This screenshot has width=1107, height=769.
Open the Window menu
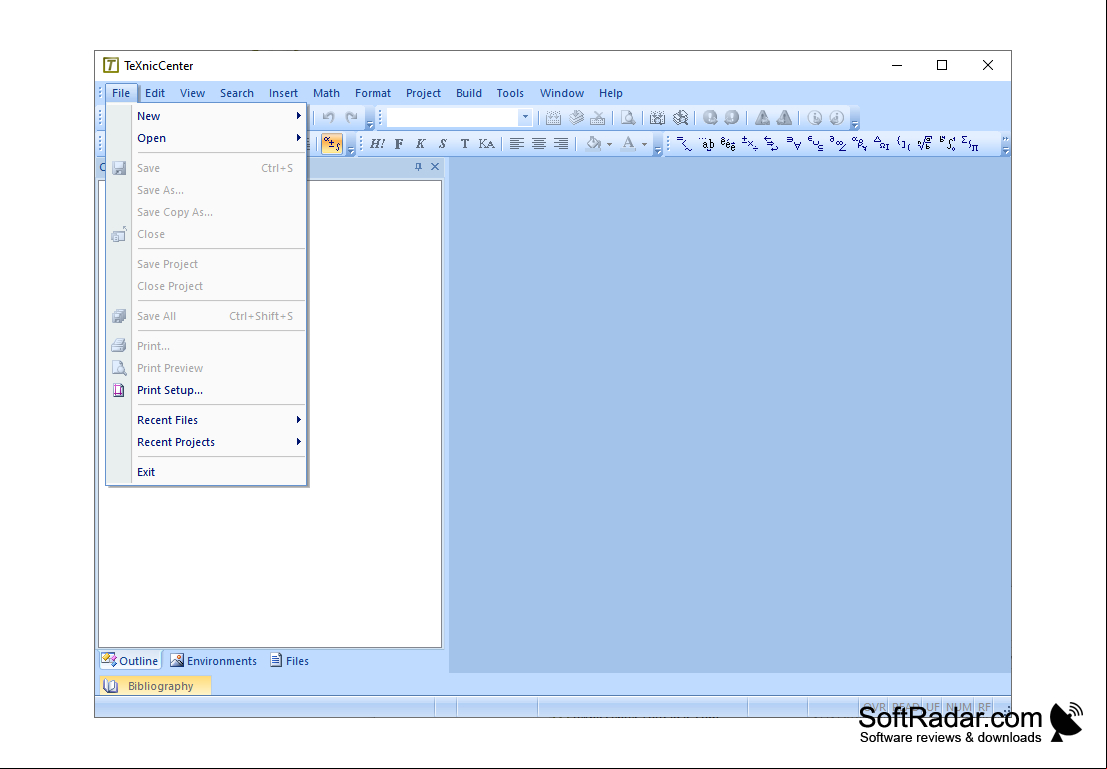(x=562, y=93)
